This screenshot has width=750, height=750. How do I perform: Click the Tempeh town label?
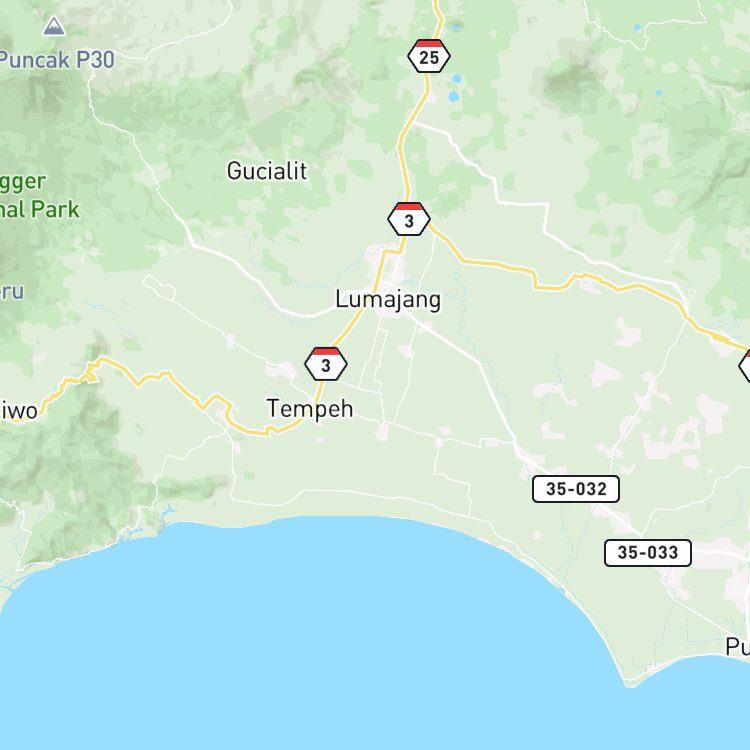coord(310,408)
